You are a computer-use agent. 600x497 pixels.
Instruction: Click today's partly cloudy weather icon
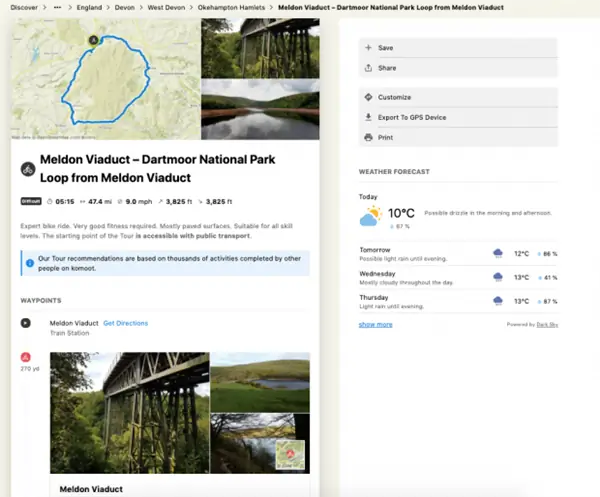click(371, 216)
